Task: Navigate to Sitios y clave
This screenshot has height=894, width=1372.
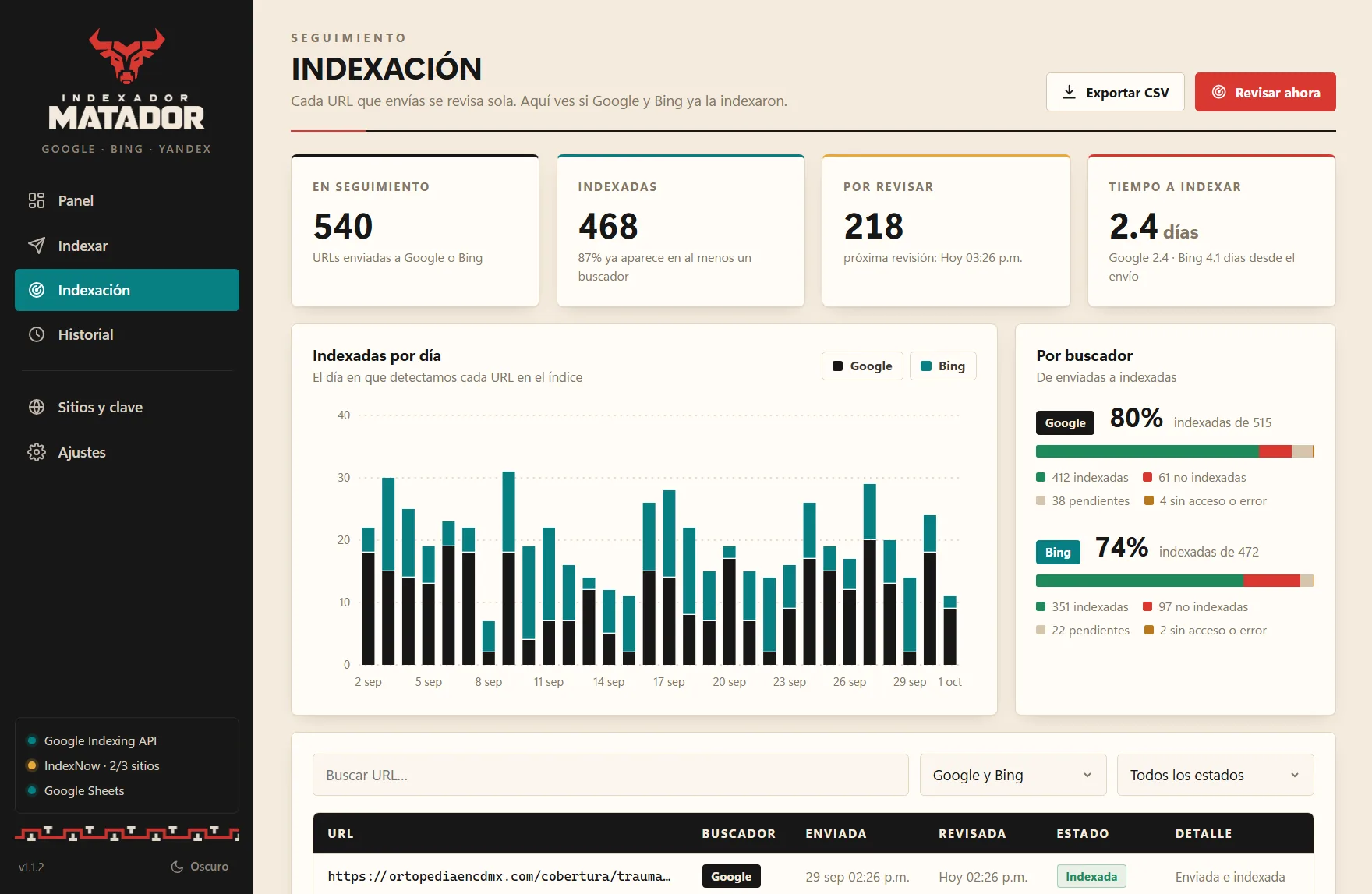Action: [x=127, y=407]
